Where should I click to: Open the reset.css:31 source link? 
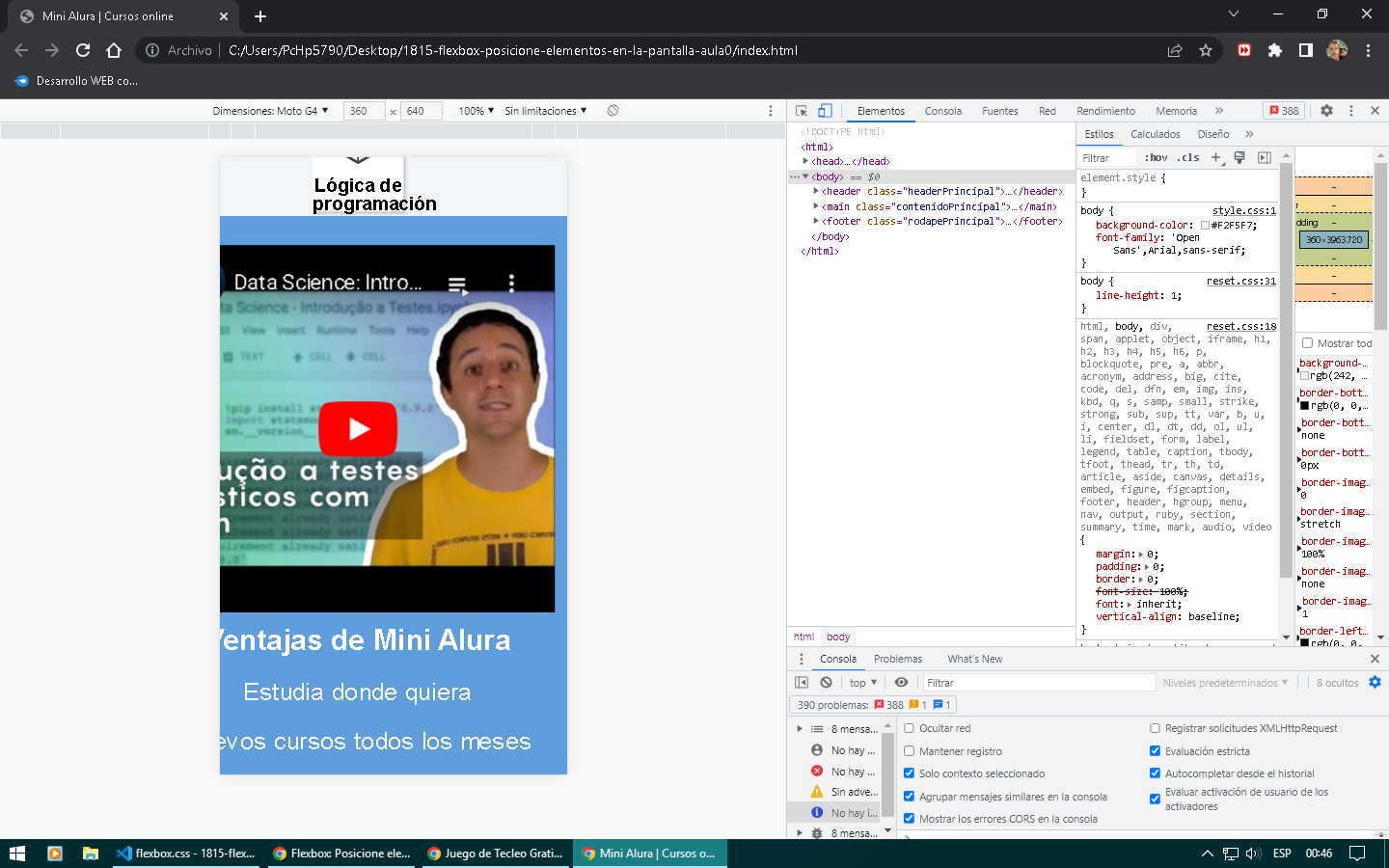click(x=1241, y=281)
